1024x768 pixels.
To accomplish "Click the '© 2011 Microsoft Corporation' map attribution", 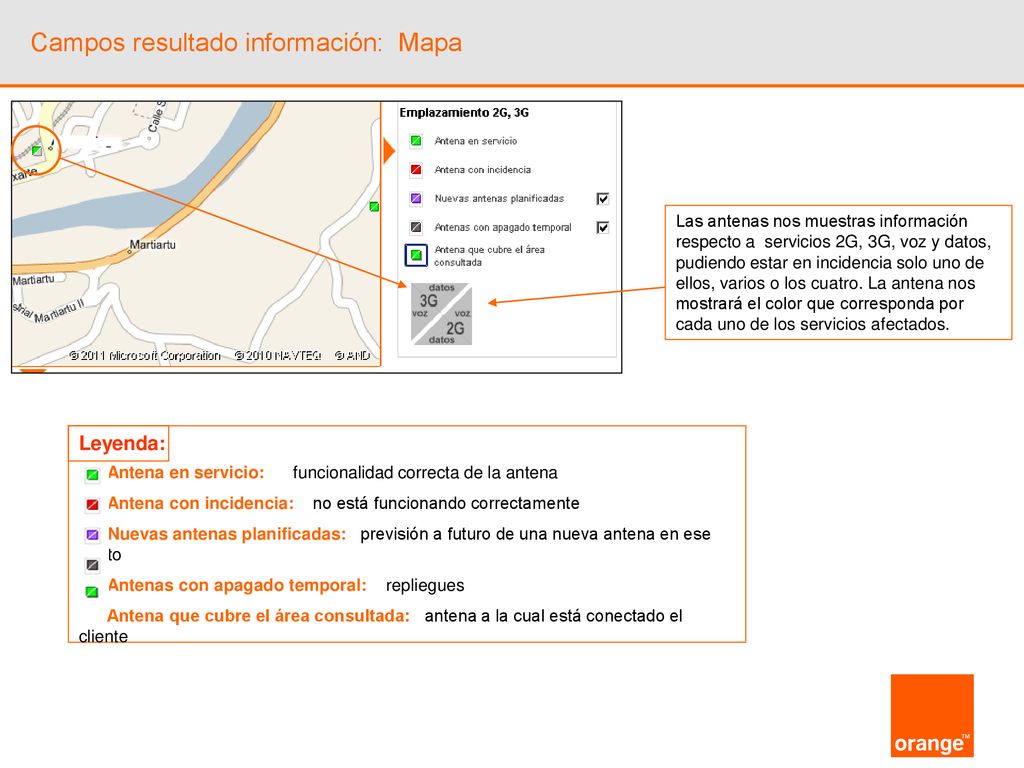I will pos(145,355).
